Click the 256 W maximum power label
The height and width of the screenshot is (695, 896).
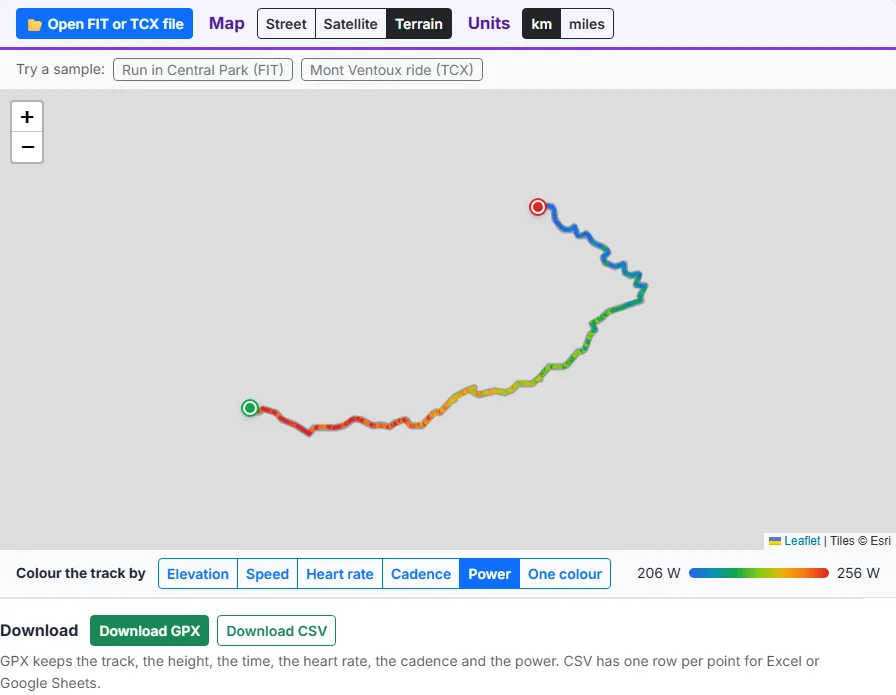coord(858,573)
